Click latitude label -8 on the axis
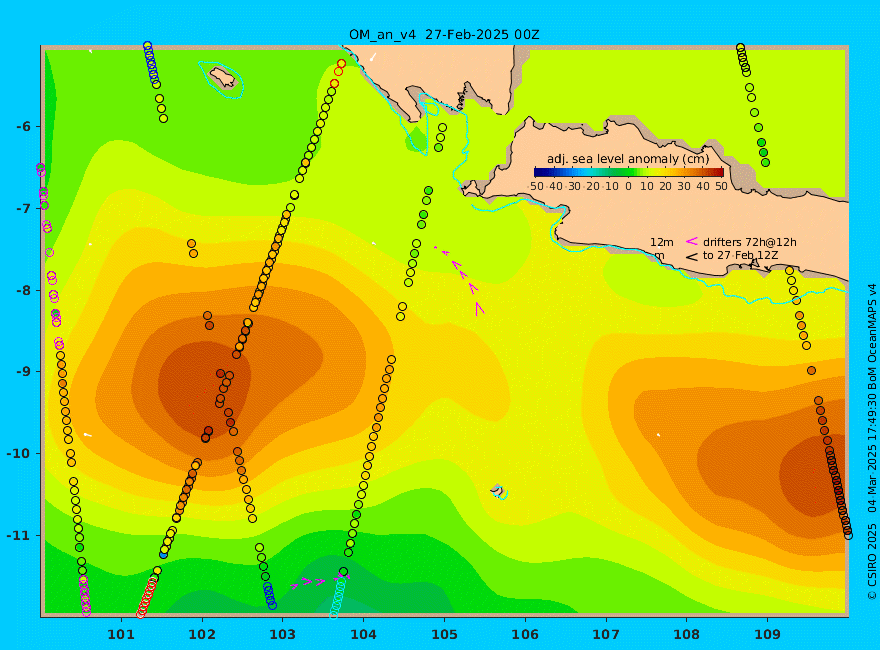The image size is (880, 650). (23, 291)
